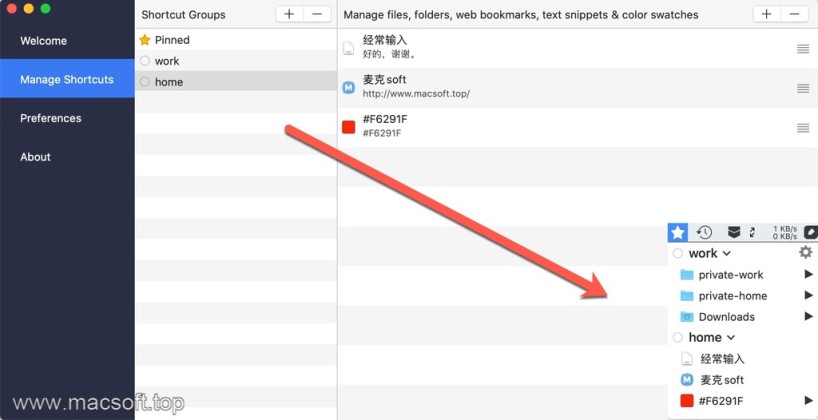The image size is (818, 420).
Task: Open the clock history icon in menu bar
Action: (x=705, y=232)
